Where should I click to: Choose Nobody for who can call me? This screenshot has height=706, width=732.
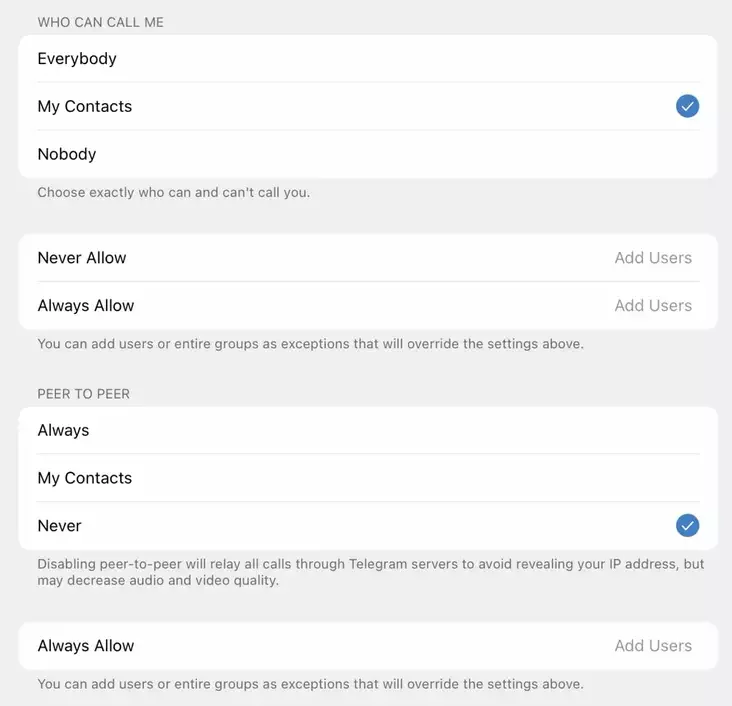[x=368, y=154]
